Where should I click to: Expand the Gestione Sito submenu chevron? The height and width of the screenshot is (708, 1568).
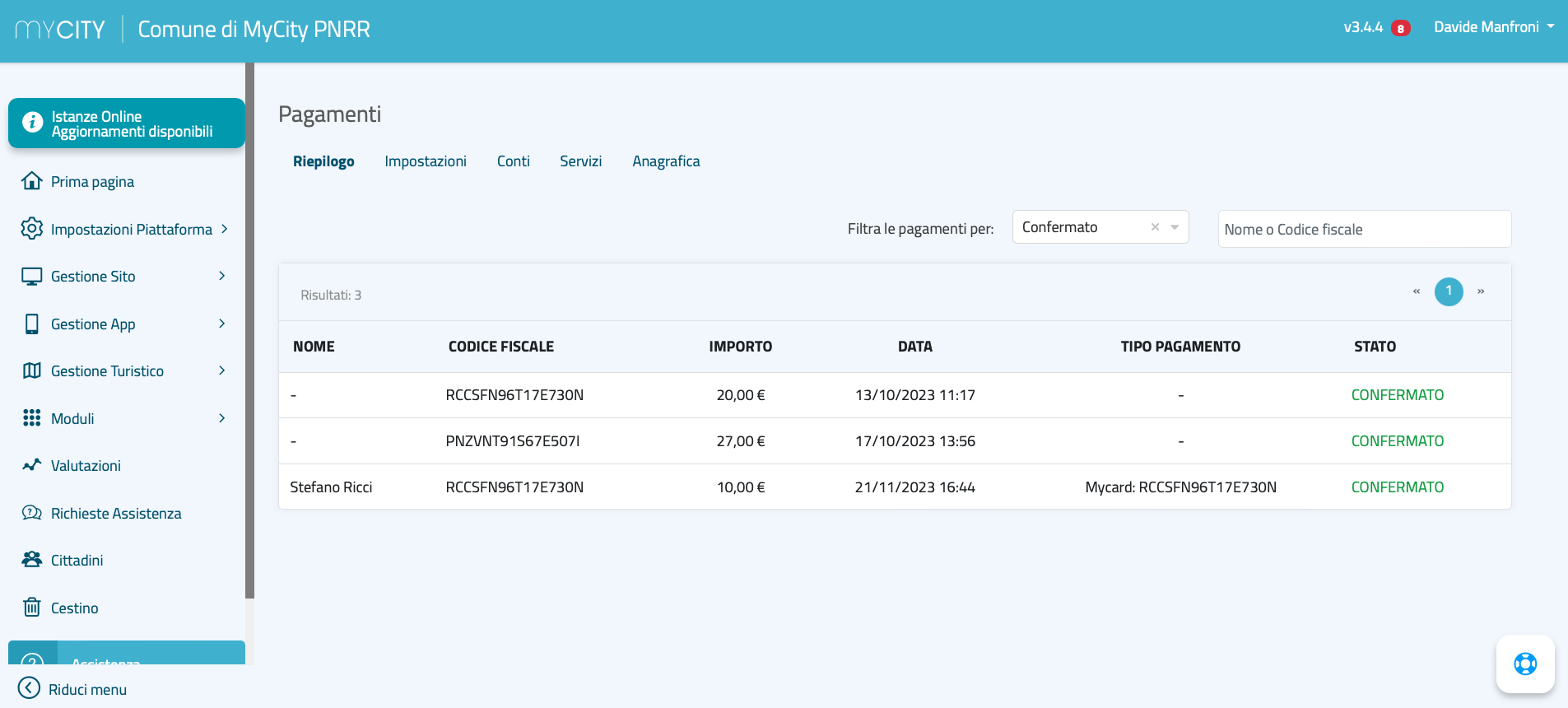click(221, 277)
